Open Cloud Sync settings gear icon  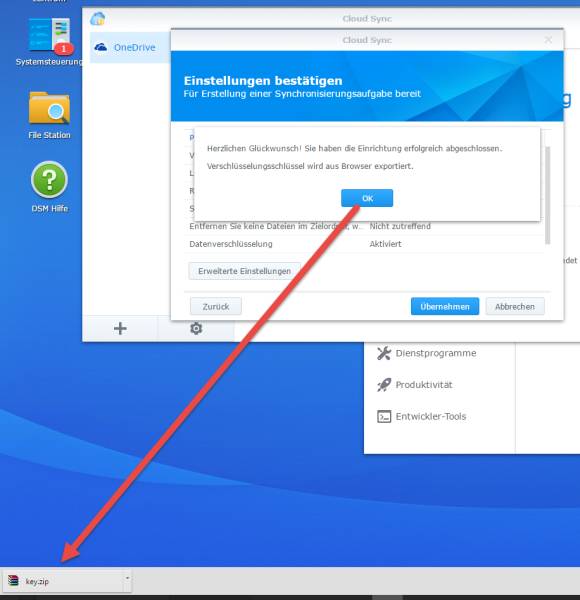click(x=196, y=328)
